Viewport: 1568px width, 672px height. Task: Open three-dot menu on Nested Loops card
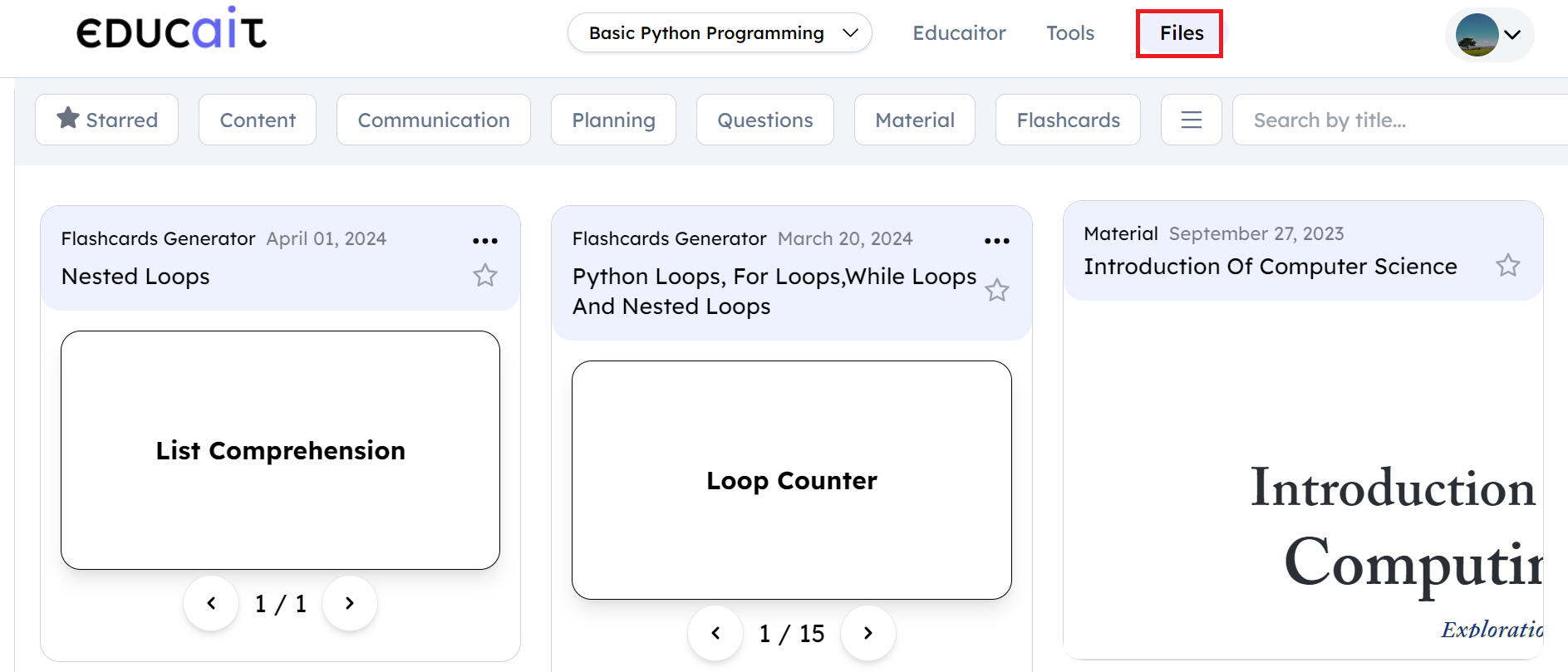click(485, 241)
